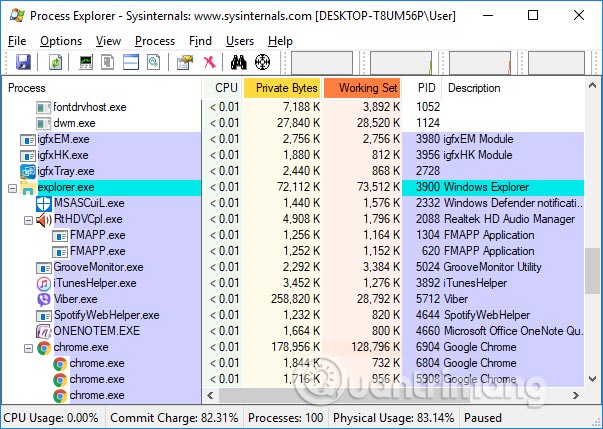
Task: Click the purple Viber.exe icon
Action: click(x=44, y=300)
